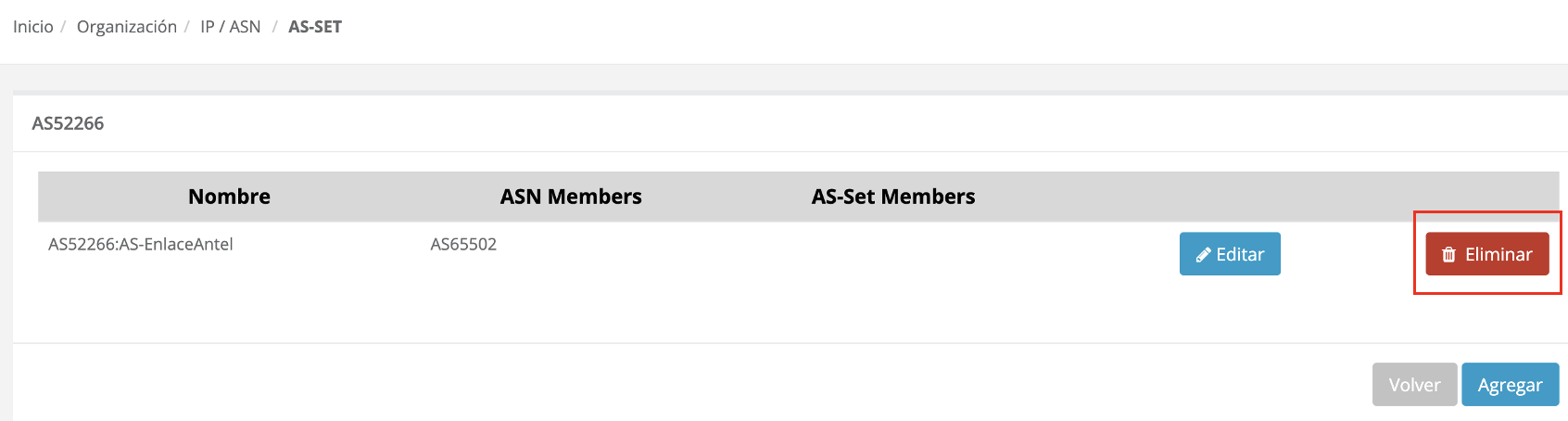Add a new AS-SET with Agregar
The width and height of the screenshot is (1568, 421).
[1510, 385]
